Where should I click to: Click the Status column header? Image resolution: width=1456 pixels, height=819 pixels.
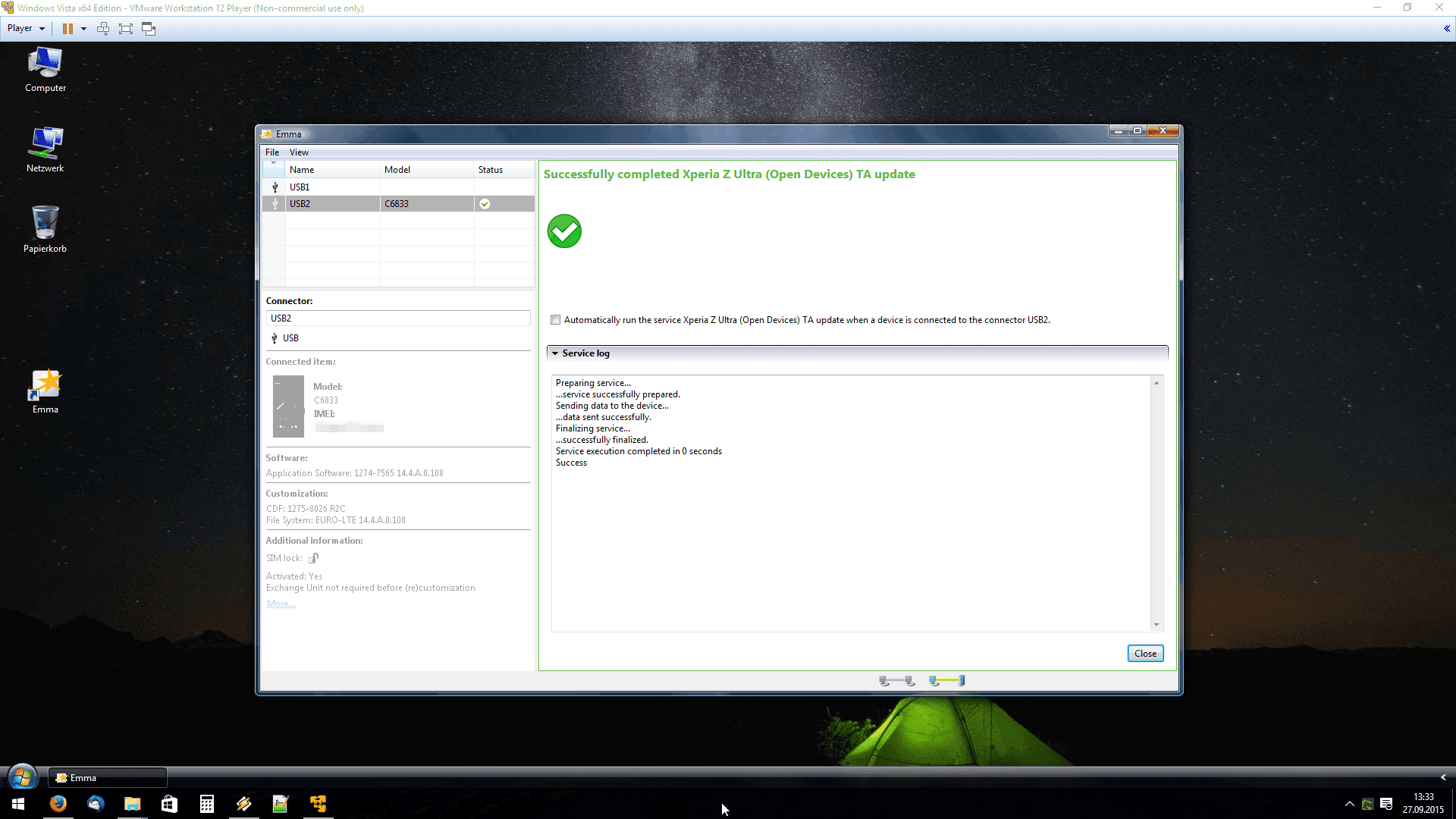pyautogui.click(x=504, y=170)
